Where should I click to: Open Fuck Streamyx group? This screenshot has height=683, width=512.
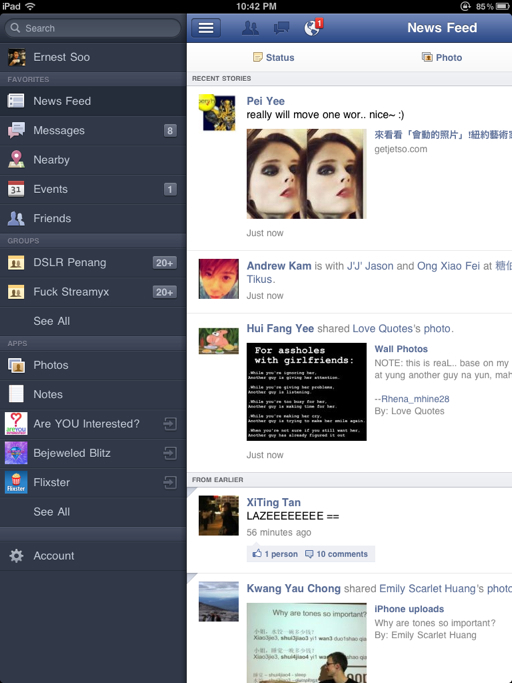[x=93, y=292]
